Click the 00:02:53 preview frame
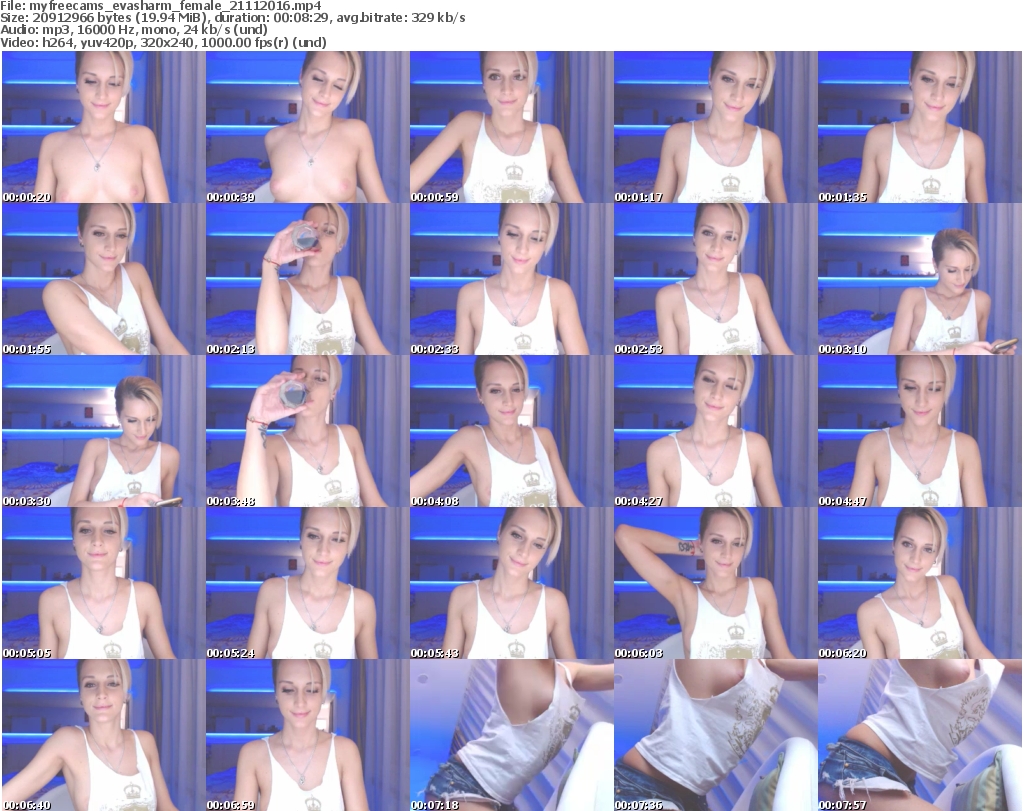Viewport: 1024px width, 811px height. tap(715, 279)
